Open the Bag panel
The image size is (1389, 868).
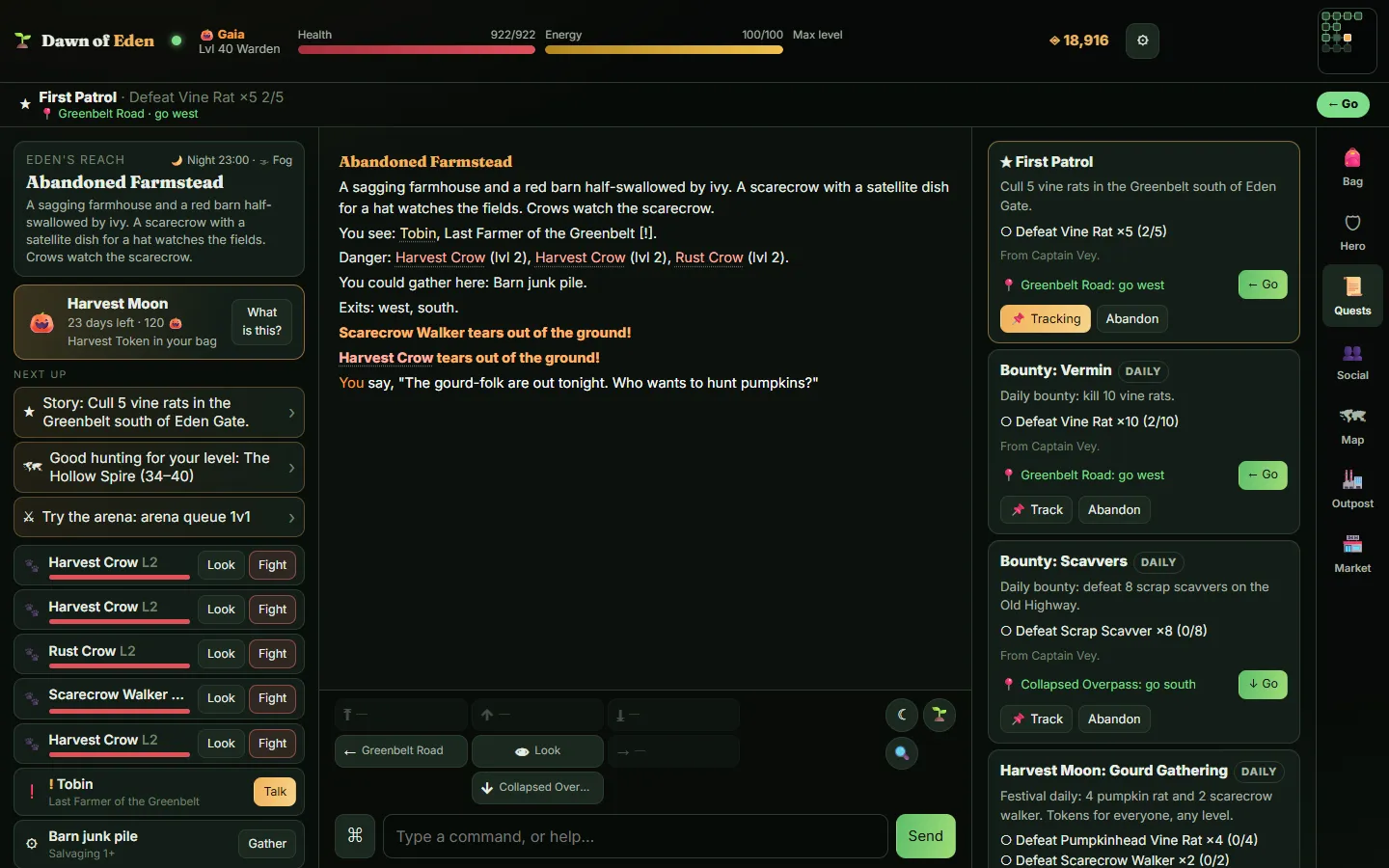(x=1352, y=167)
